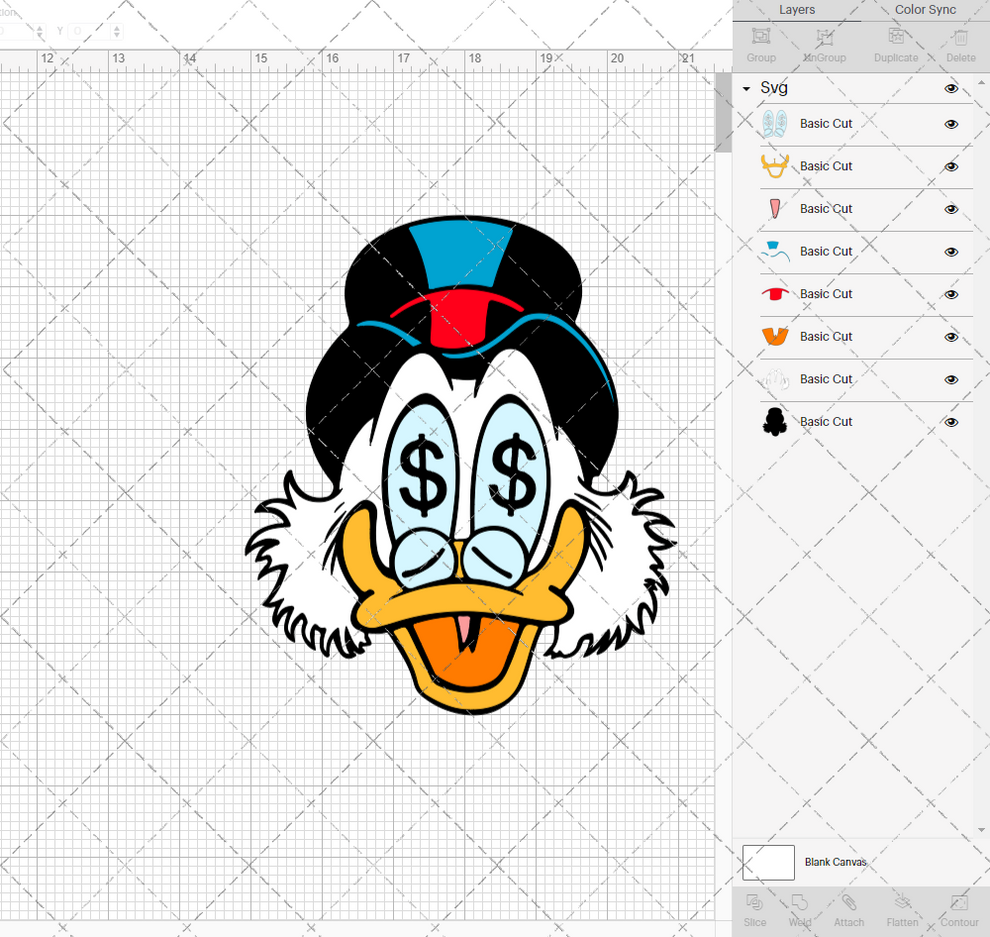990x937 pixels.
Task: Open the Layers tab
Action: (797, 10)
